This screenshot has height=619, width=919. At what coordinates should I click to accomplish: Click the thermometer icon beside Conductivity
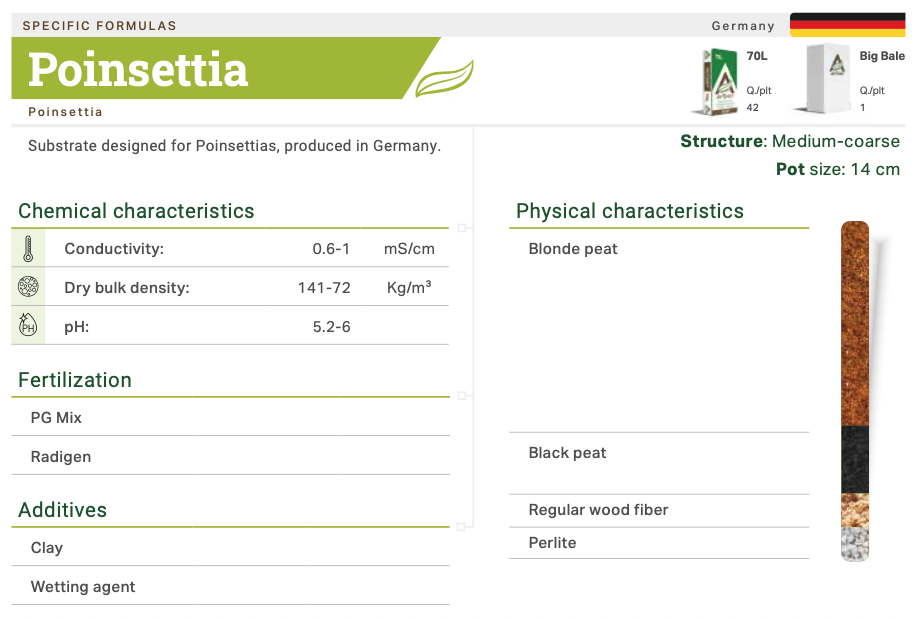pos(28,249)
